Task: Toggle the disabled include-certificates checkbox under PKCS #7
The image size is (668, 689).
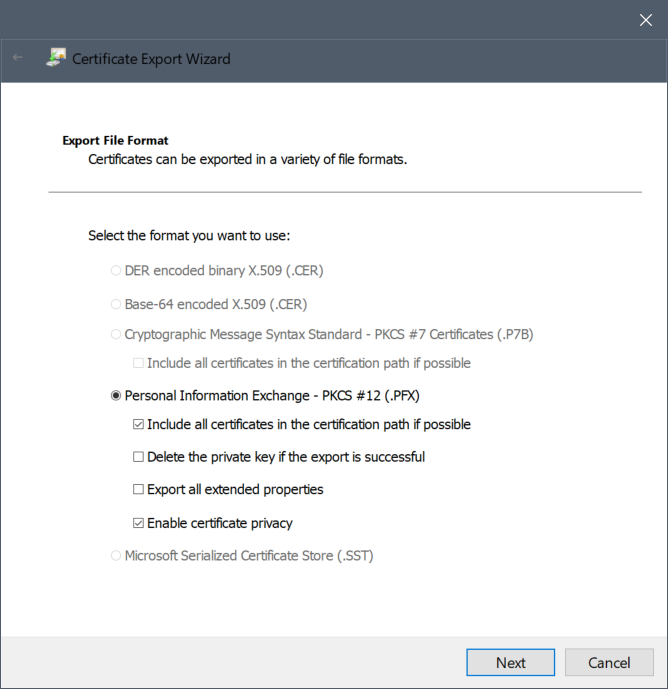Action: click(x=138, y=363)
